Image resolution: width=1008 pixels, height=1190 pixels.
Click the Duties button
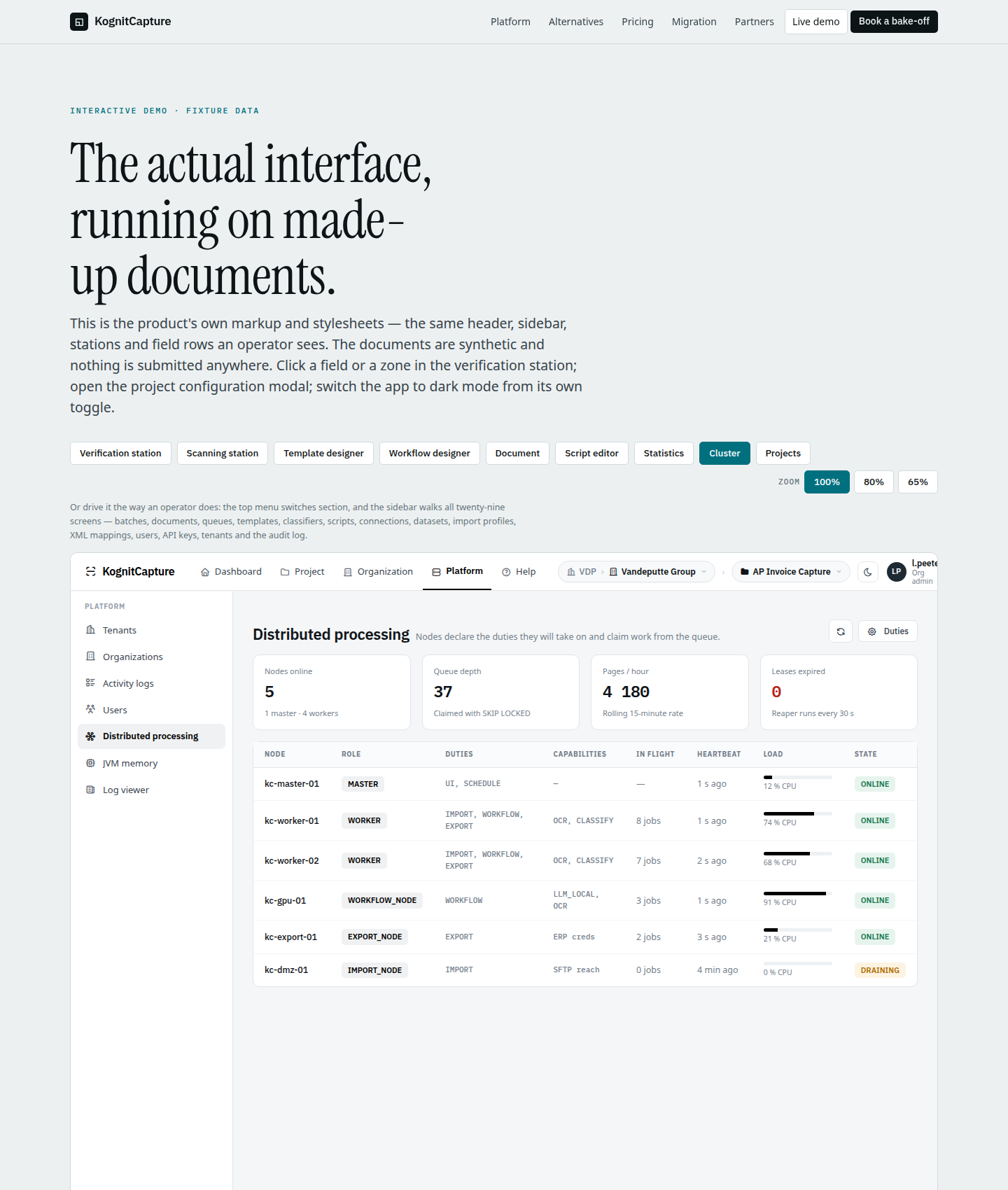pyautogui.click(x=888, y=631)
